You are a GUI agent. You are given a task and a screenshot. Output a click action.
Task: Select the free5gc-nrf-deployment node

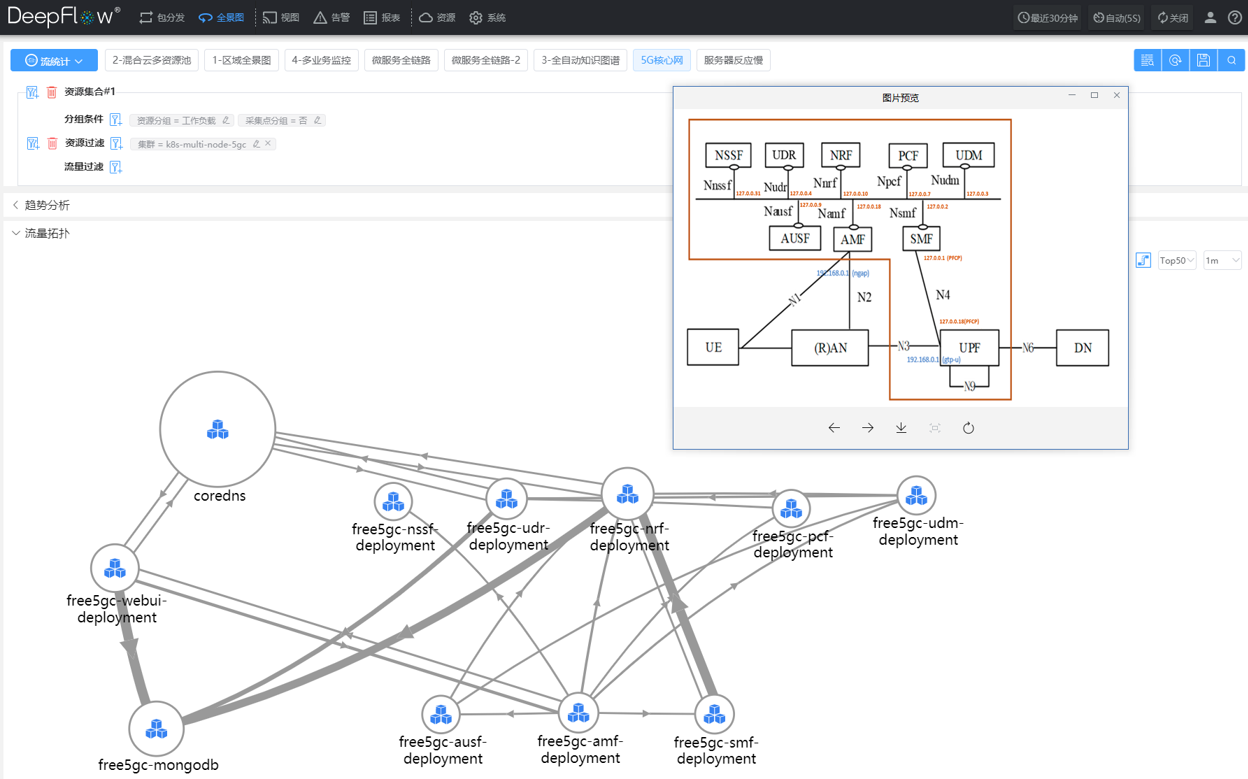628,494
